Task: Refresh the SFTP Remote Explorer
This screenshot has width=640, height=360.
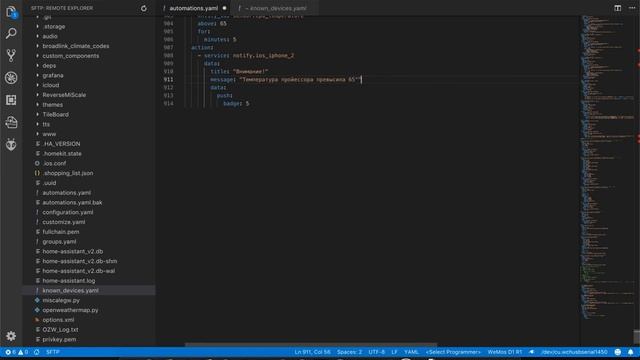Action: point(144,8)
